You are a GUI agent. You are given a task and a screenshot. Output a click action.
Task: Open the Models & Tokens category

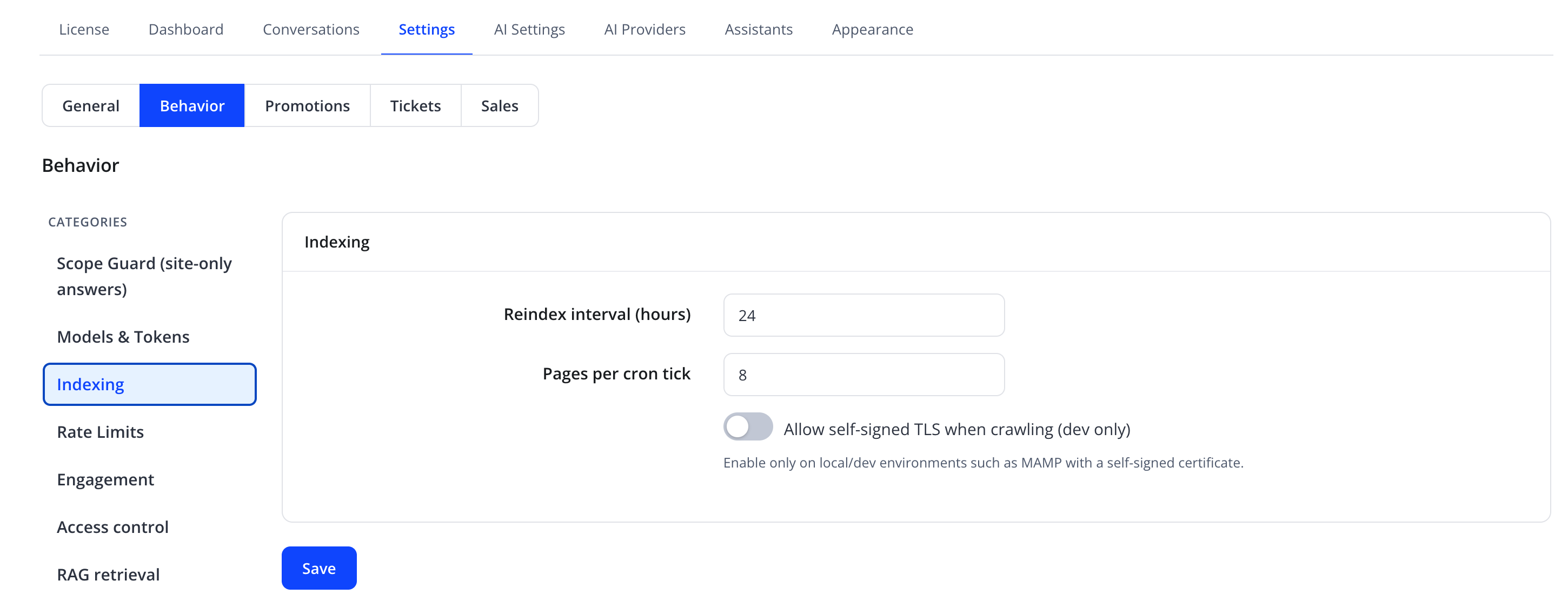149,337
